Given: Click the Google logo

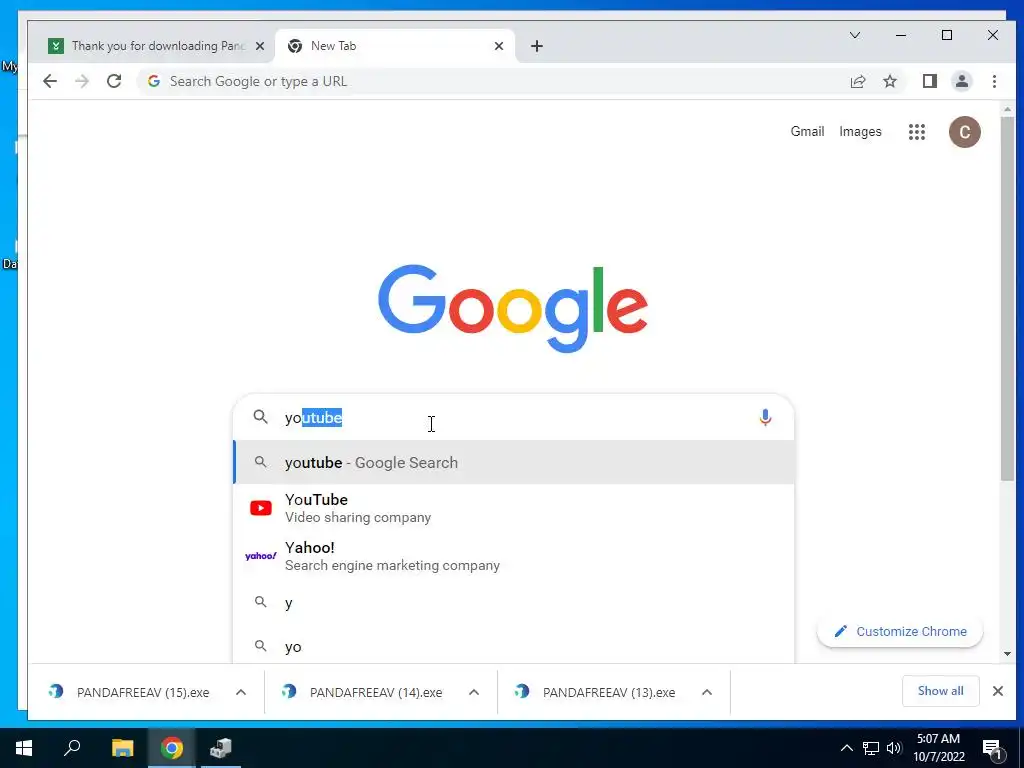Looking at the screenshot, I should pos(513,308).
